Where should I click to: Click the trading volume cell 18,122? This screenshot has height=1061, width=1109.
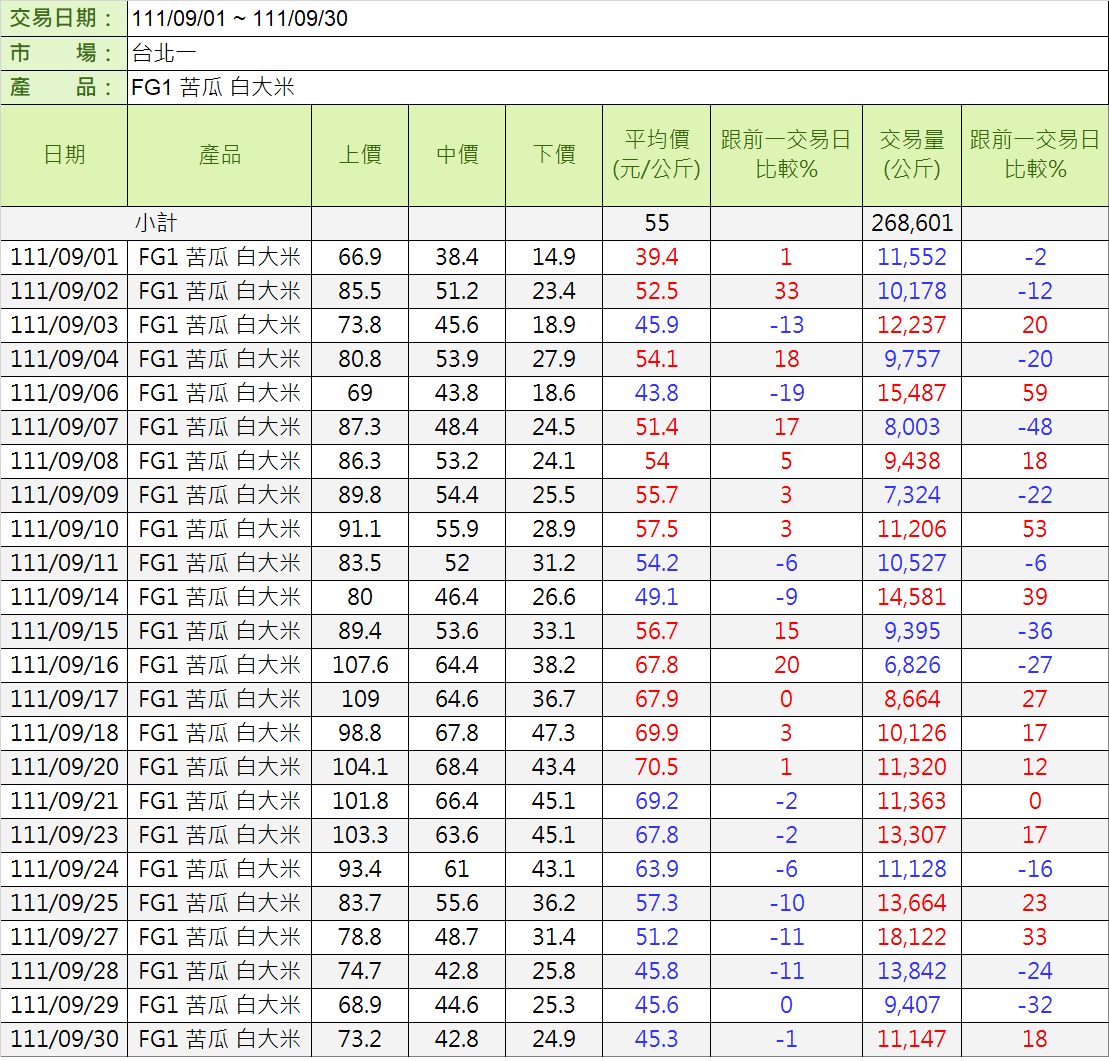(911, 937)
